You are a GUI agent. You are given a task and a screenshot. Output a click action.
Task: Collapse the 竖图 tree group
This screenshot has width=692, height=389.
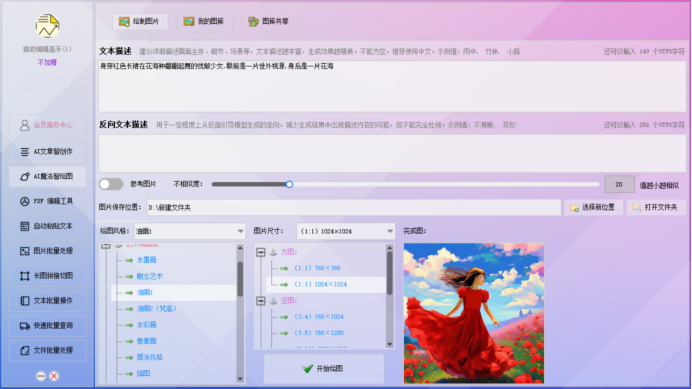261,301
